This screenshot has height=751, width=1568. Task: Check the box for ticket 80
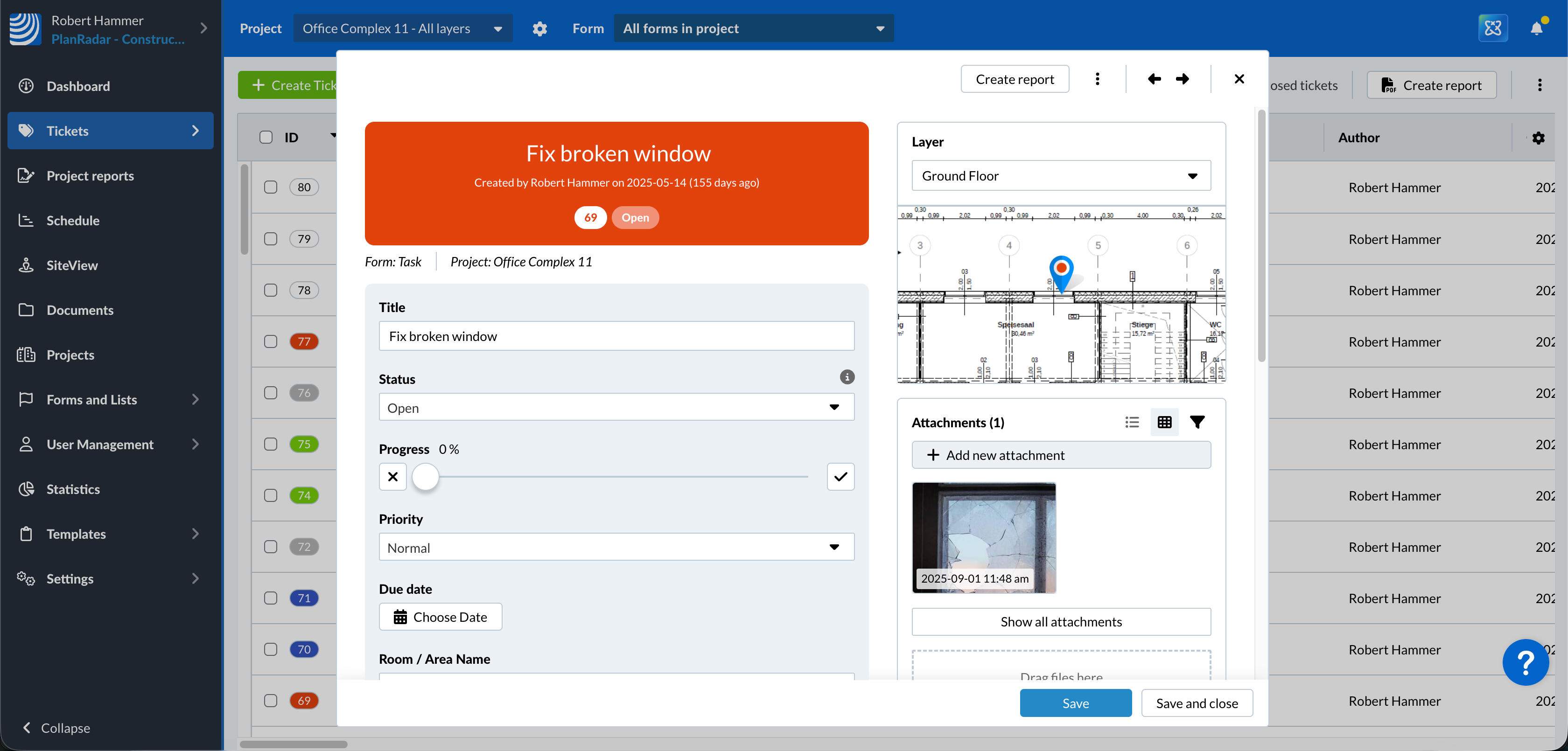[271, 187]
